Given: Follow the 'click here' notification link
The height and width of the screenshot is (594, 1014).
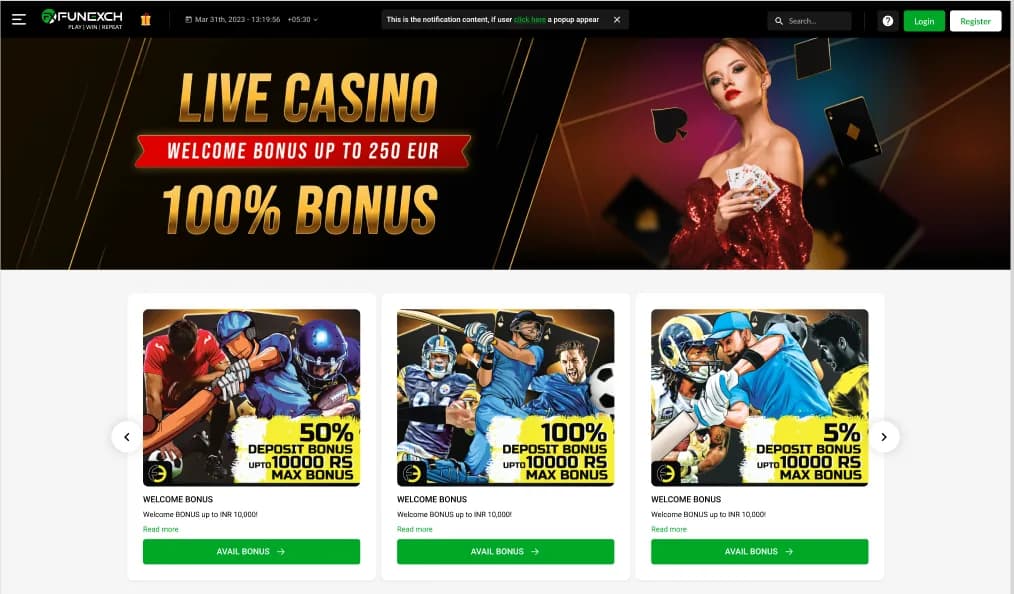Looking at the screenshot, I should pos(530,19).
